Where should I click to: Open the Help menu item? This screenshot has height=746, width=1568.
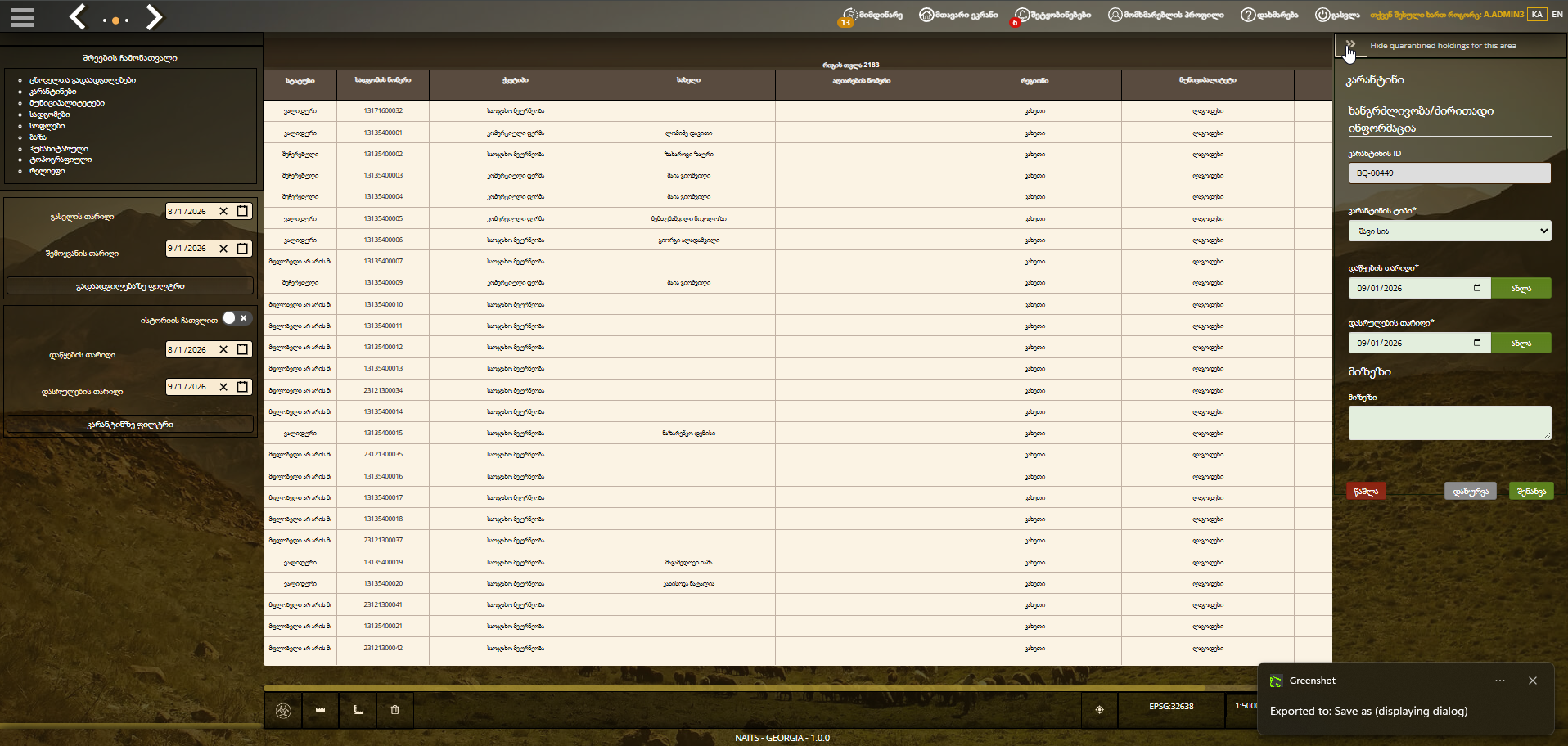[1269, 15]
